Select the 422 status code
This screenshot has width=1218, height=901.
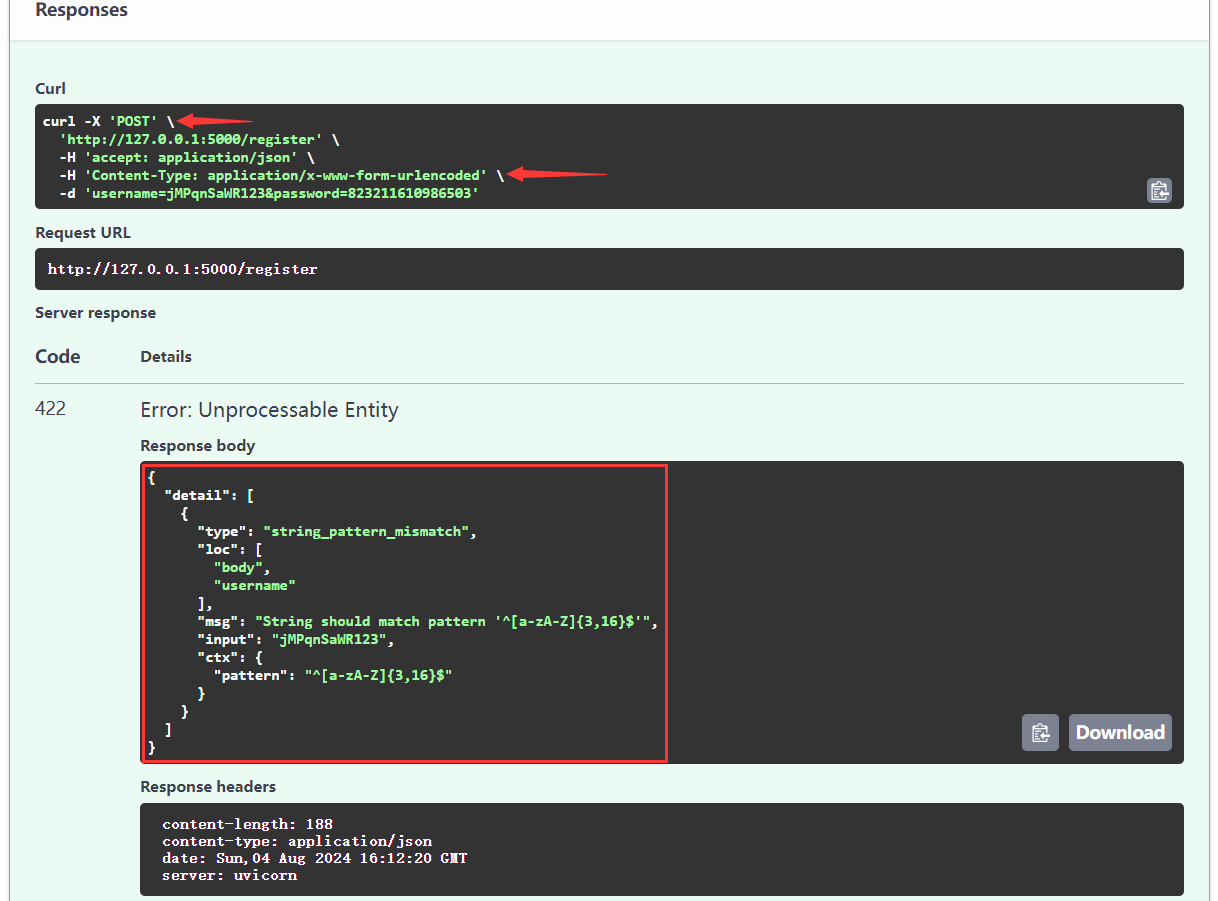tap(51, 409)
